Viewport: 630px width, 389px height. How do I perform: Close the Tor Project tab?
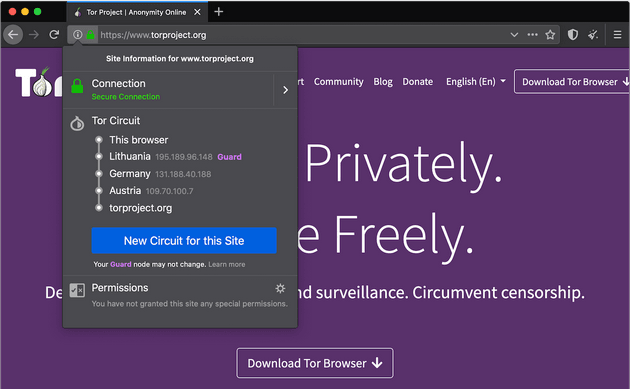point(197,12)
